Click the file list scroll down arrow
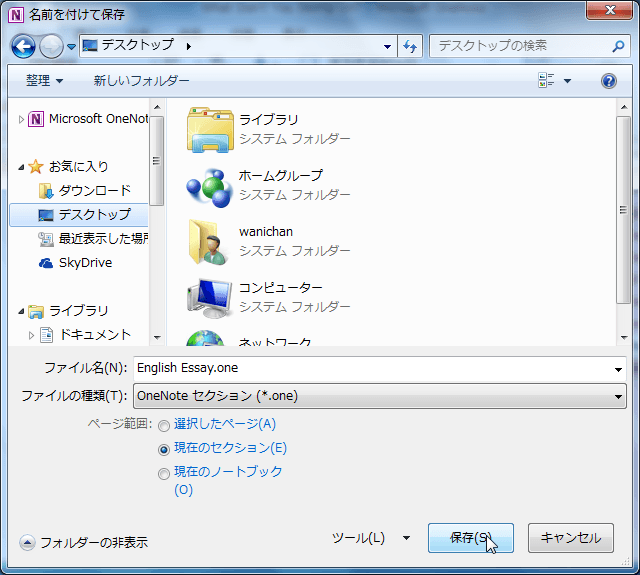Screen dimensions: 640x575 [624, 337]
